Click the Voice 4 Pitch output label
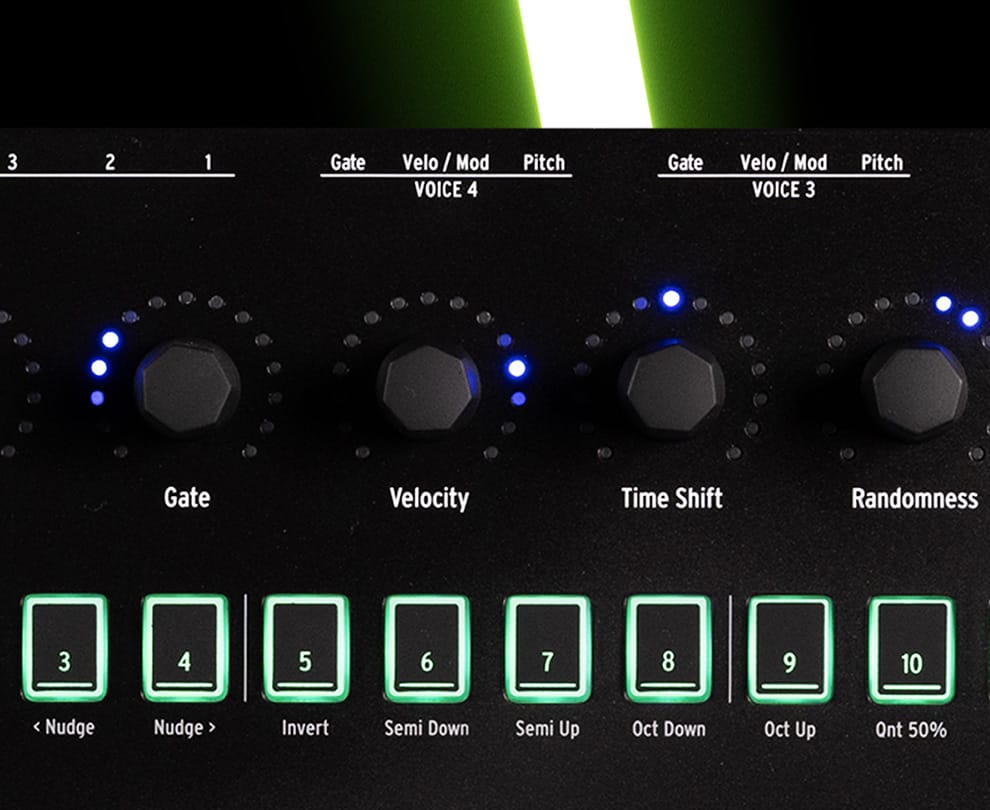990x810 pixels. point(544,162)
